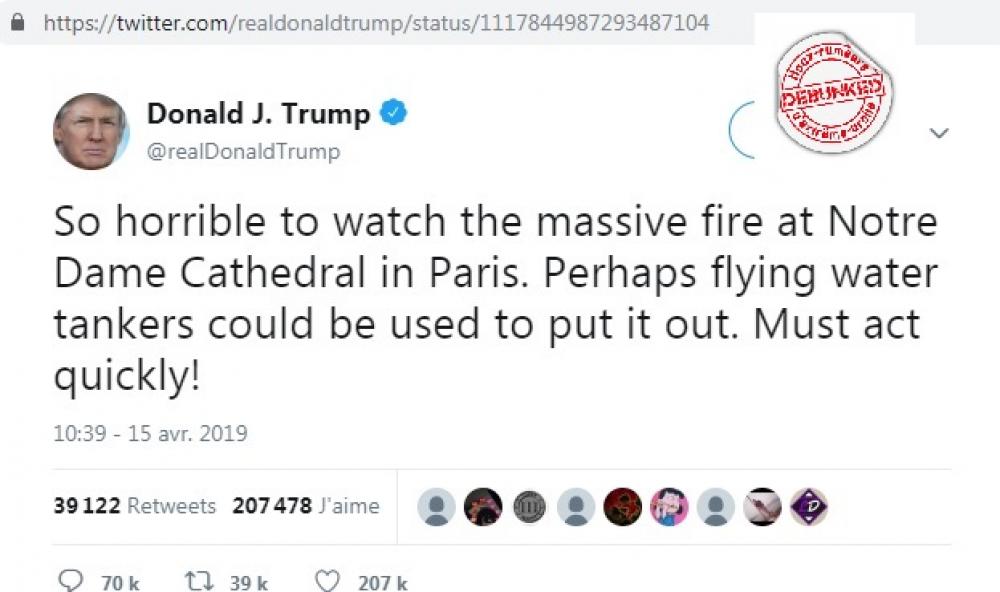Like the tweet with the heart icon
This screenshot has width=1000, height=592.
[x=328, y=581]
